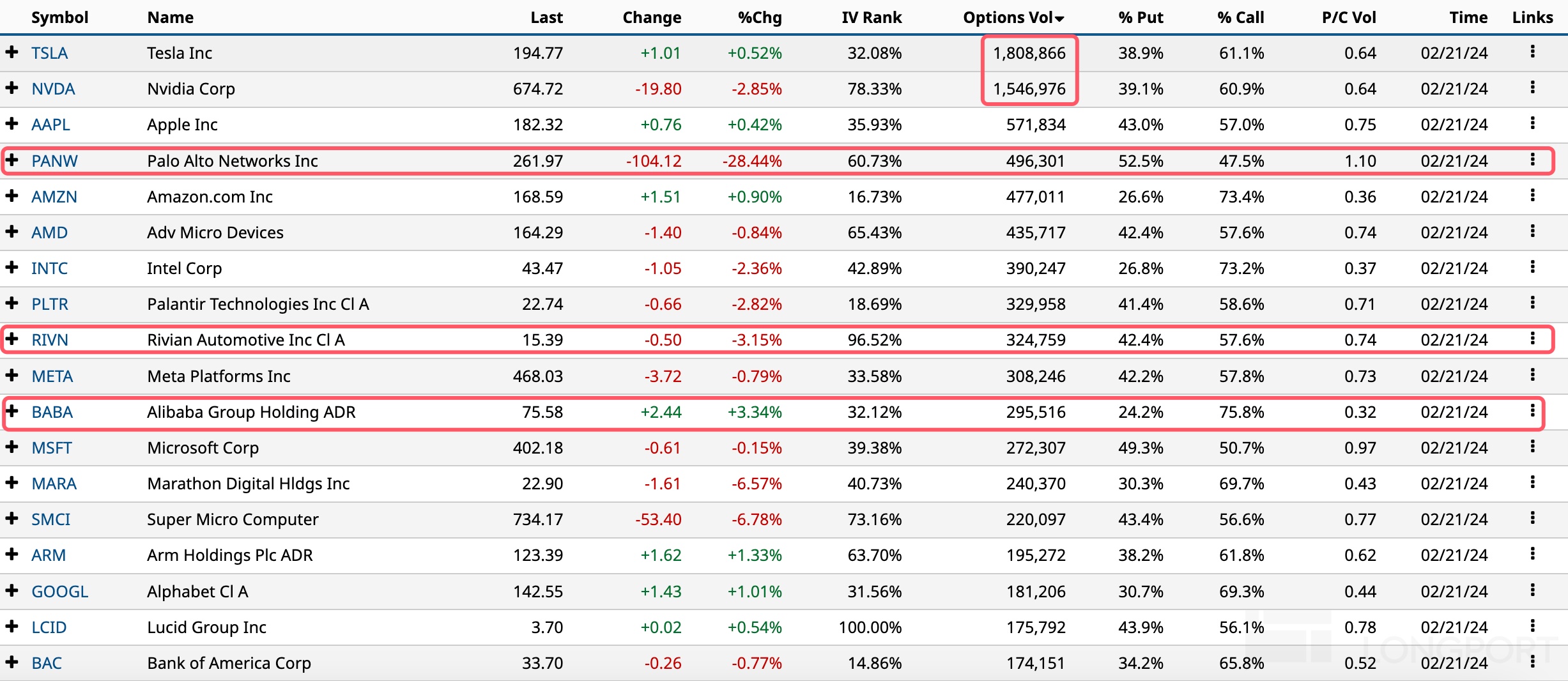Sort by the %Chg column header

tap(759, 18)
